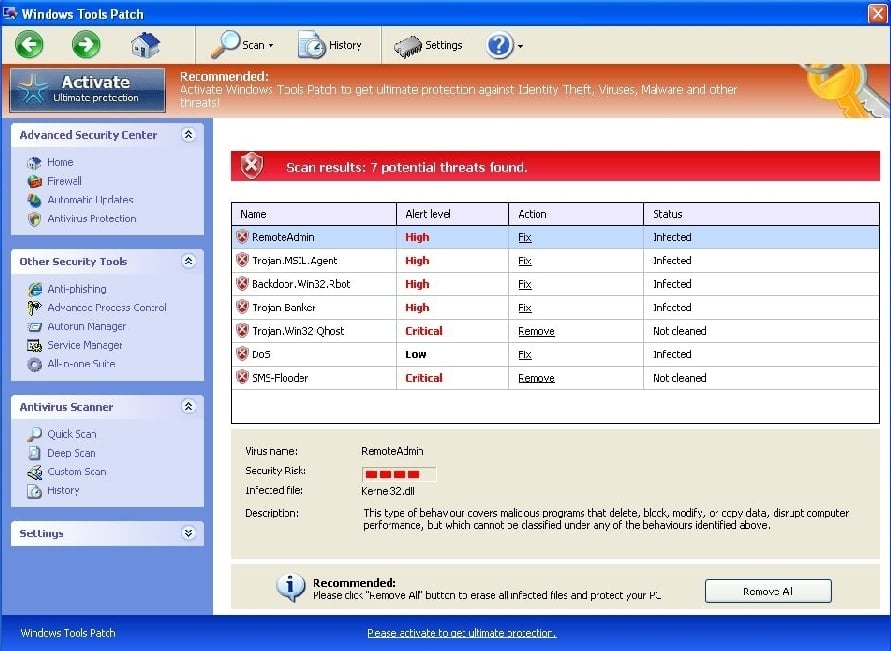The width and height of the screenshot is (891, 651).
Task: Click the Security Risk level bar
Action: (398, 473)
